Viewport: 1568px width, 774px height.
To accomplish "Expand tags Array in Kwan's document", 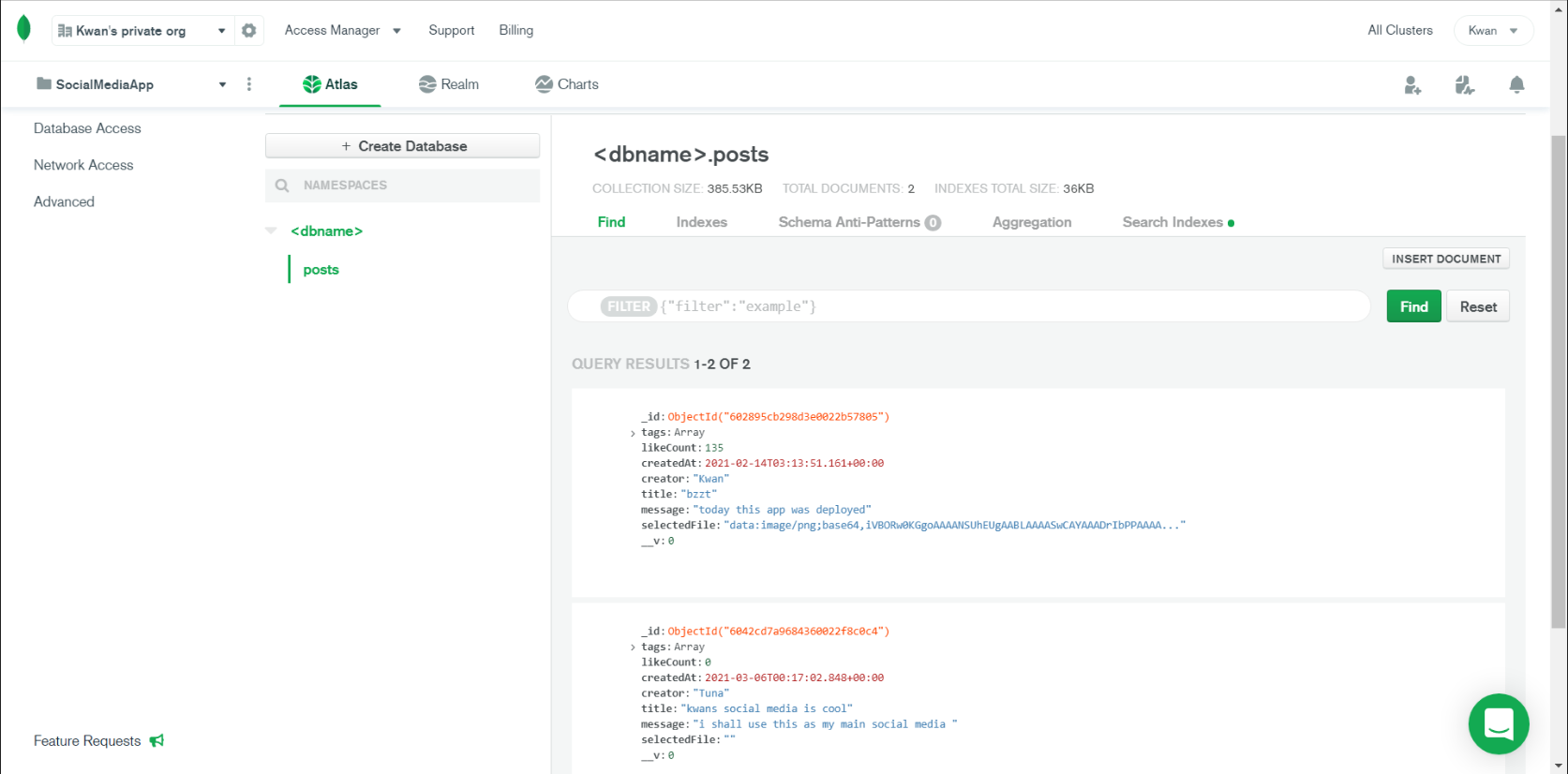I will tap(633, 433).
